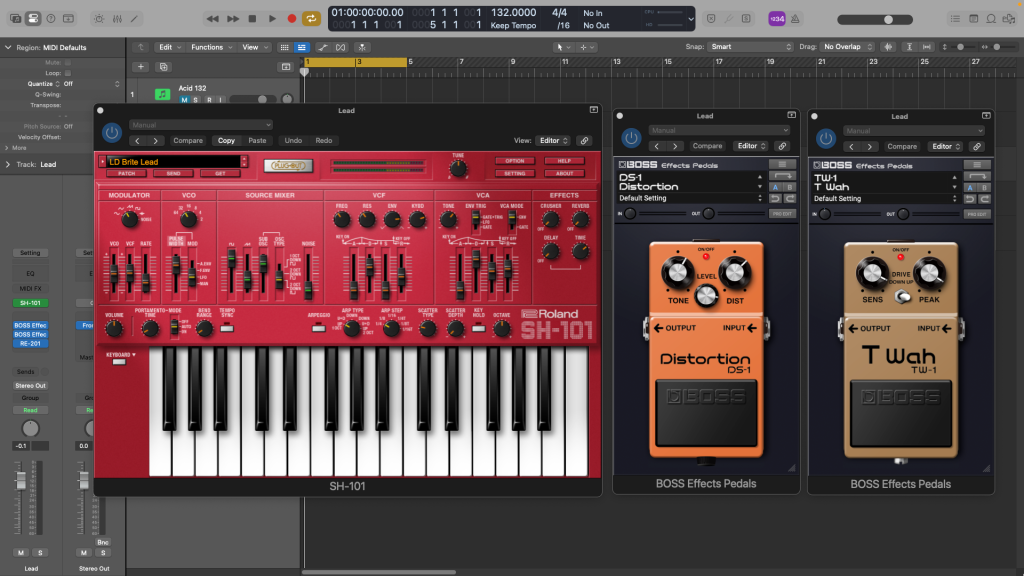
Task: Toggle the Flex show/hide icon
Action: click(x=340, y=47)
